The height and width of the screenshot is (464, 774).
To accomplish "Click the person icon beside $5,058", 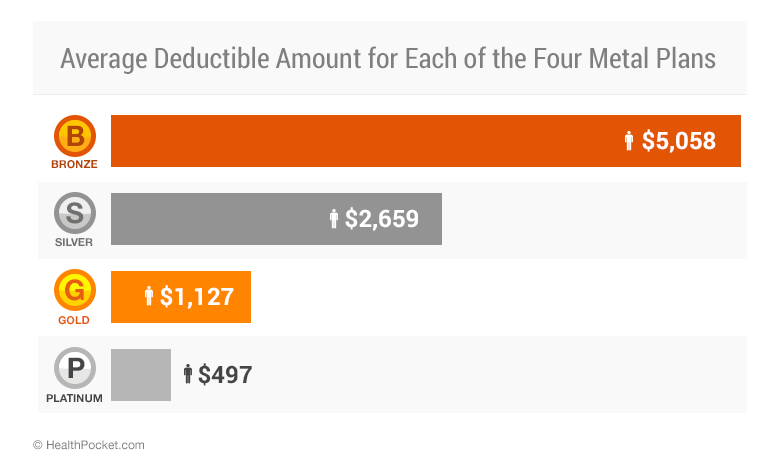I will coord(628,141).
